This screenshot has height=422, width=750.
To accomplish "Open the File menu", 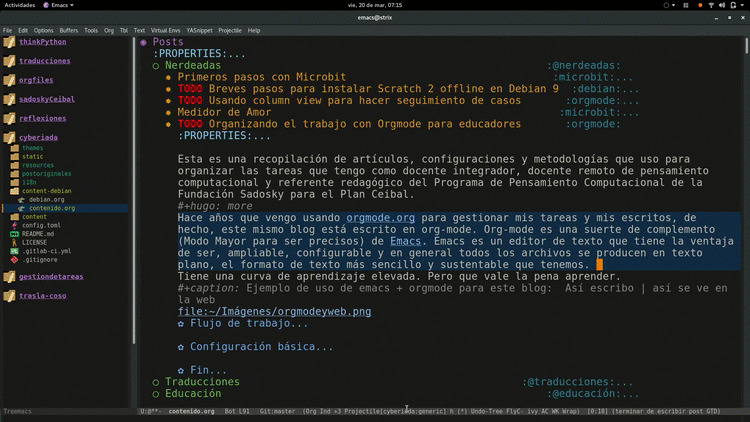I will 7,30.
